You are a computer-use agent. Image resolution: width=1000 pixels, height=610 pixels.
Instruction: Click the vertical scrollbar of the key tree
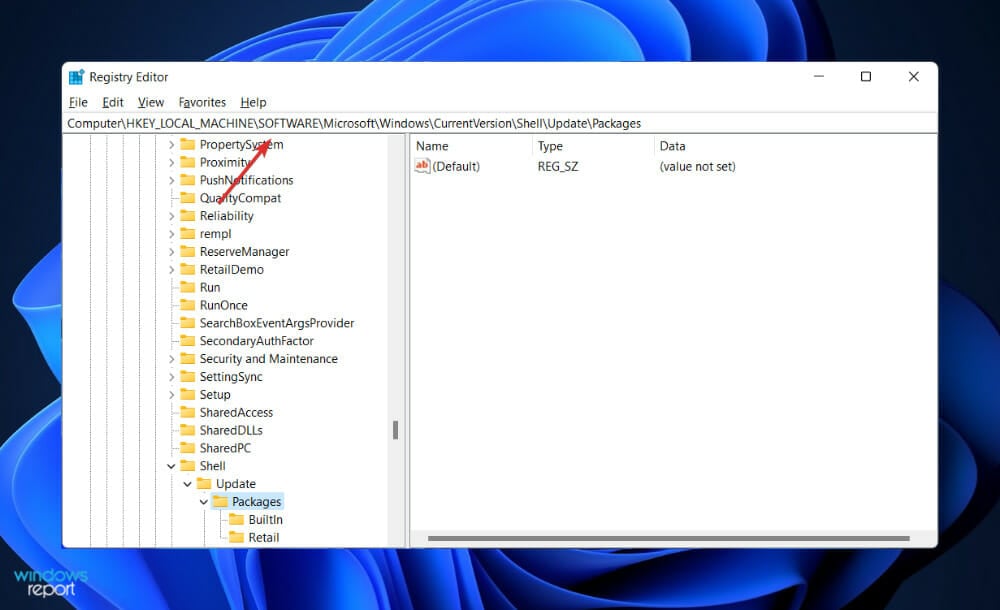(x=394, y=430)
